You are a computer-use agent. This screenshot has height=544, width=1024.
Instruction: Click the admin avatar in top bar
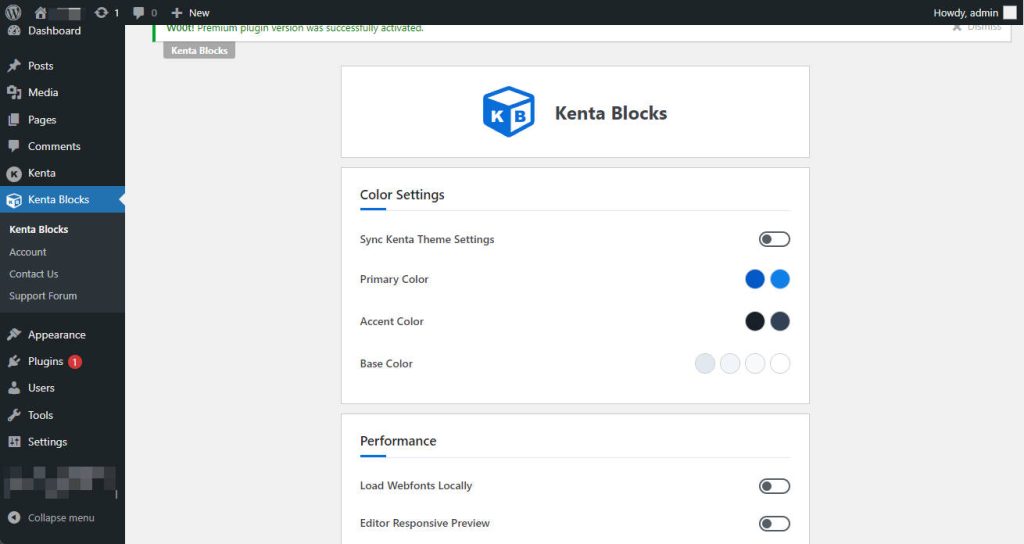1010,12
